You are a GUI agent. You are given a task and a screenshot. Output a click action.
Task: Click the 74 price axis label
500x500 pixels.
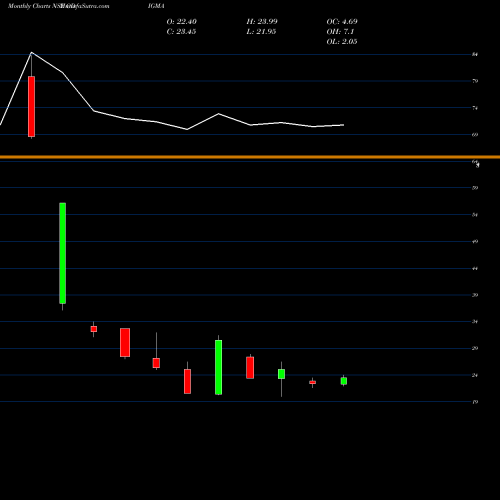coord(475,108)
